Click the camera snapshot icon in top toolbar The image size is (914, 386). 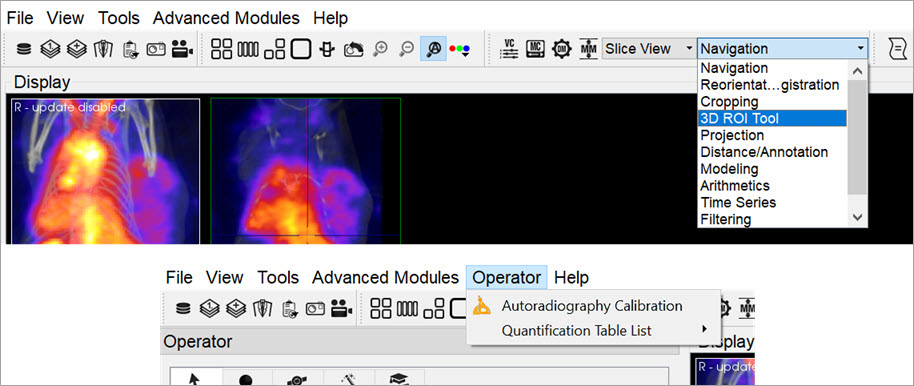point(156,50)
